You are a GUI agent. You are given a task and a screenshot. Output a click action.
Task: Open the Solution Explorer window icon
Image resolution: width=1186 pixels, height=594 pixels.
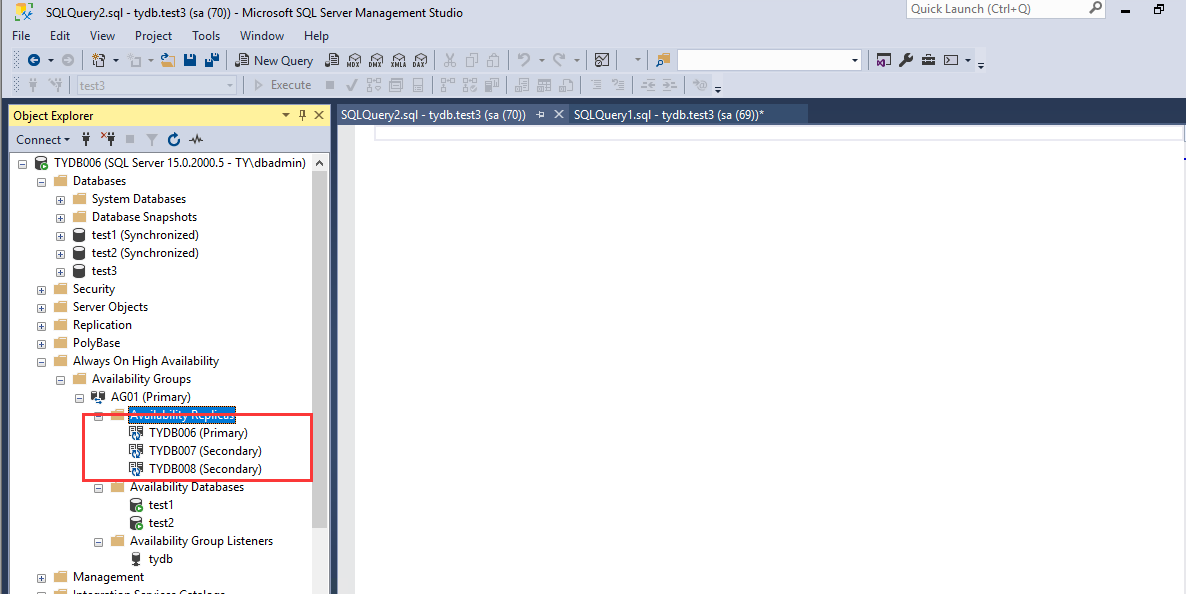pos(883,60)
